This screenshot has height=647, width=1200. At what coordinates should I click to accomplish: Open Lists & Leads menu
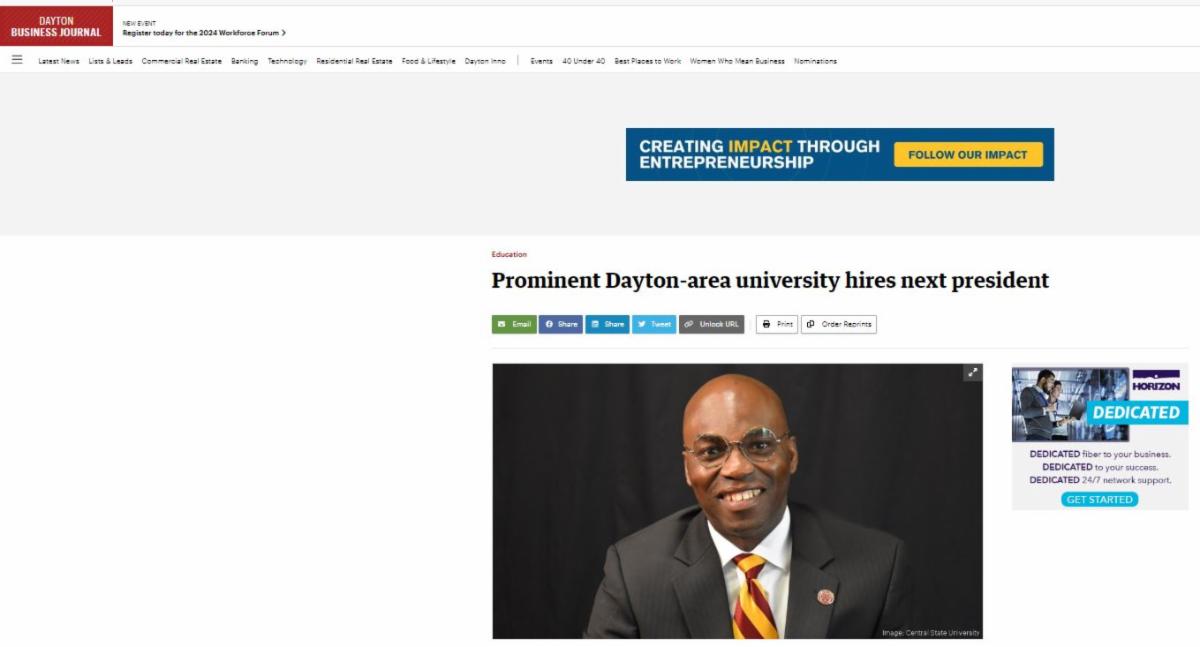click(x=110, y=61)
